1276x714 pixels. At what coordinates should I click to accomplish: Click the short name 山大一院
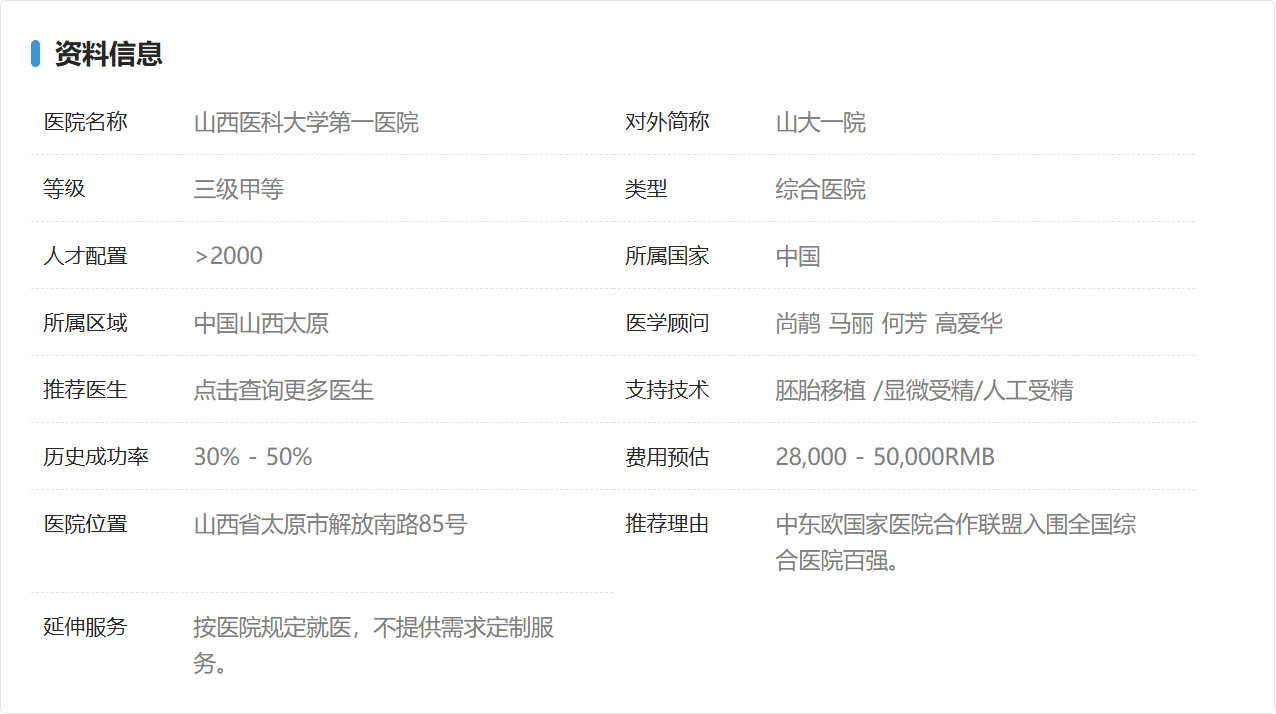pyautogui.click(x=821, y=122)
